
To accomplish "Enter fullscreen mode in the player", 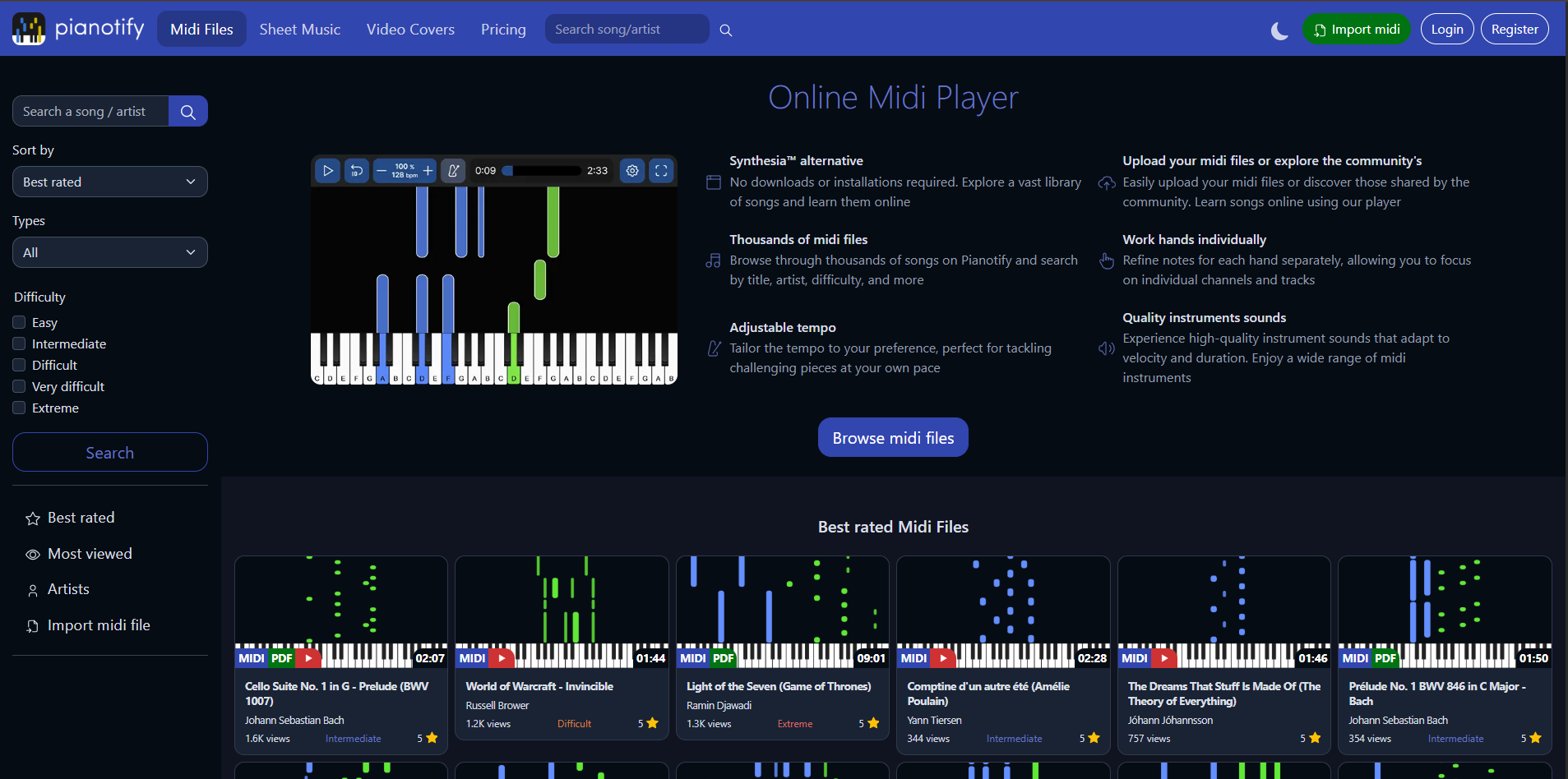I will pos(662,170).
